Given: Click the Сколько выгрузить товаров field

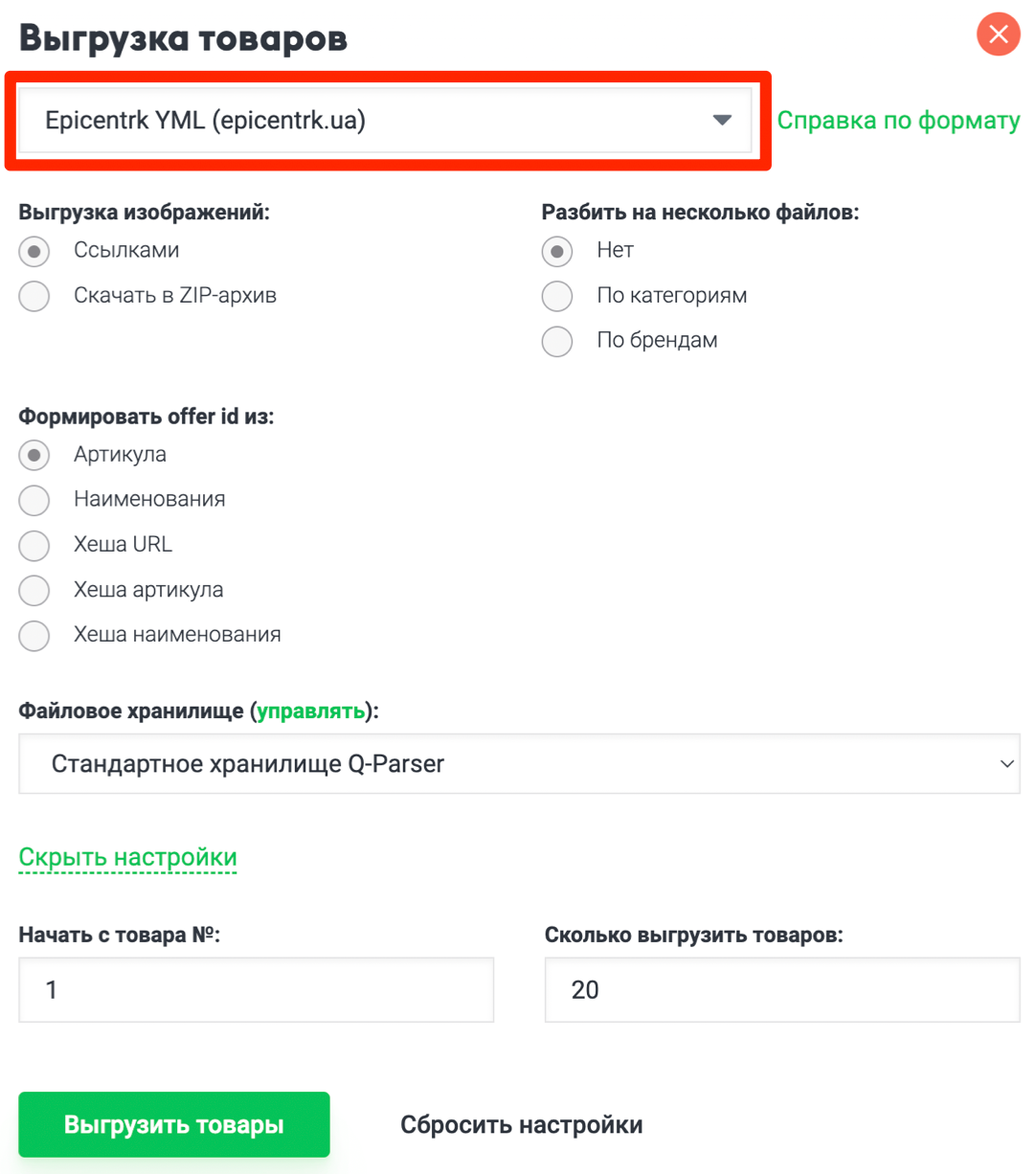Looking at the screenshot, I should 782,989.
